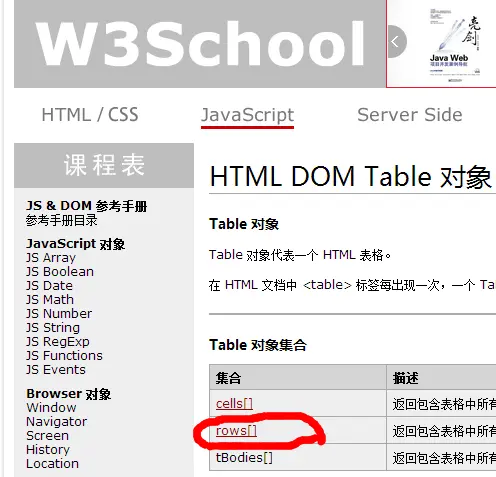
Task: Switch to the HTML / CSS tab
Action: (x=90, y=115)
